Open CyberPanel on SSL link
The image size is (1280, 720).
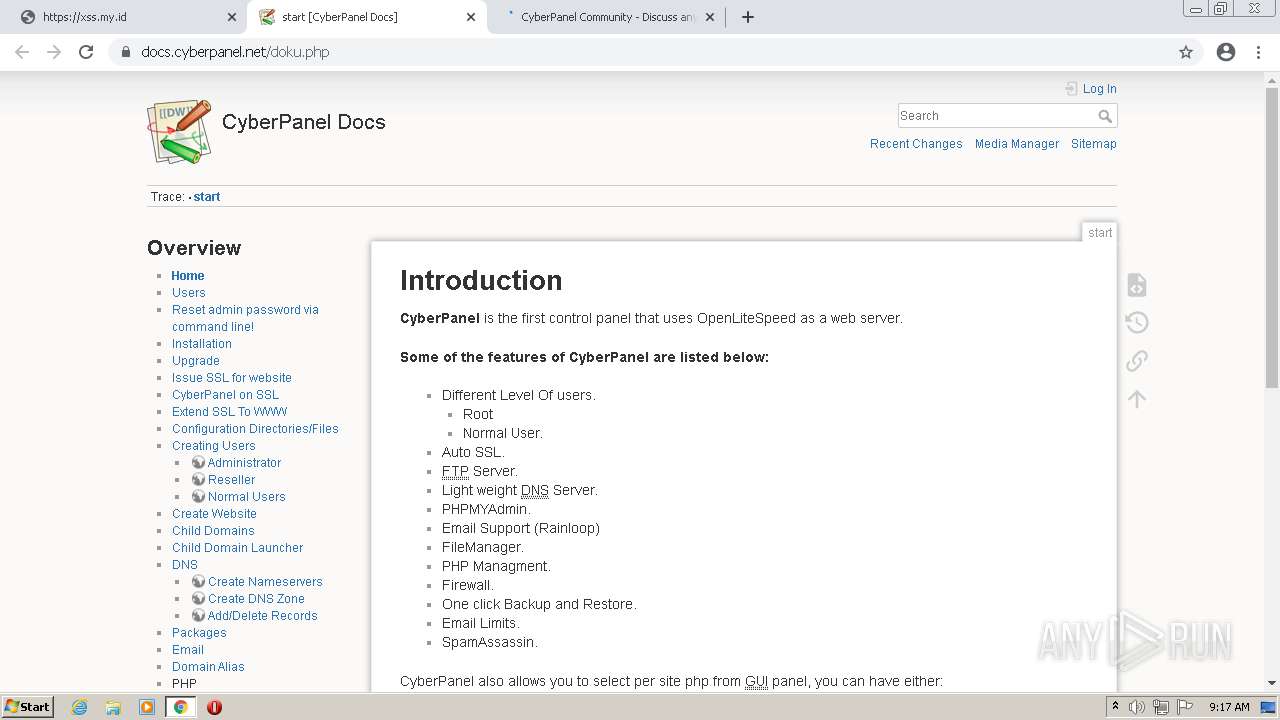point(225,395)
